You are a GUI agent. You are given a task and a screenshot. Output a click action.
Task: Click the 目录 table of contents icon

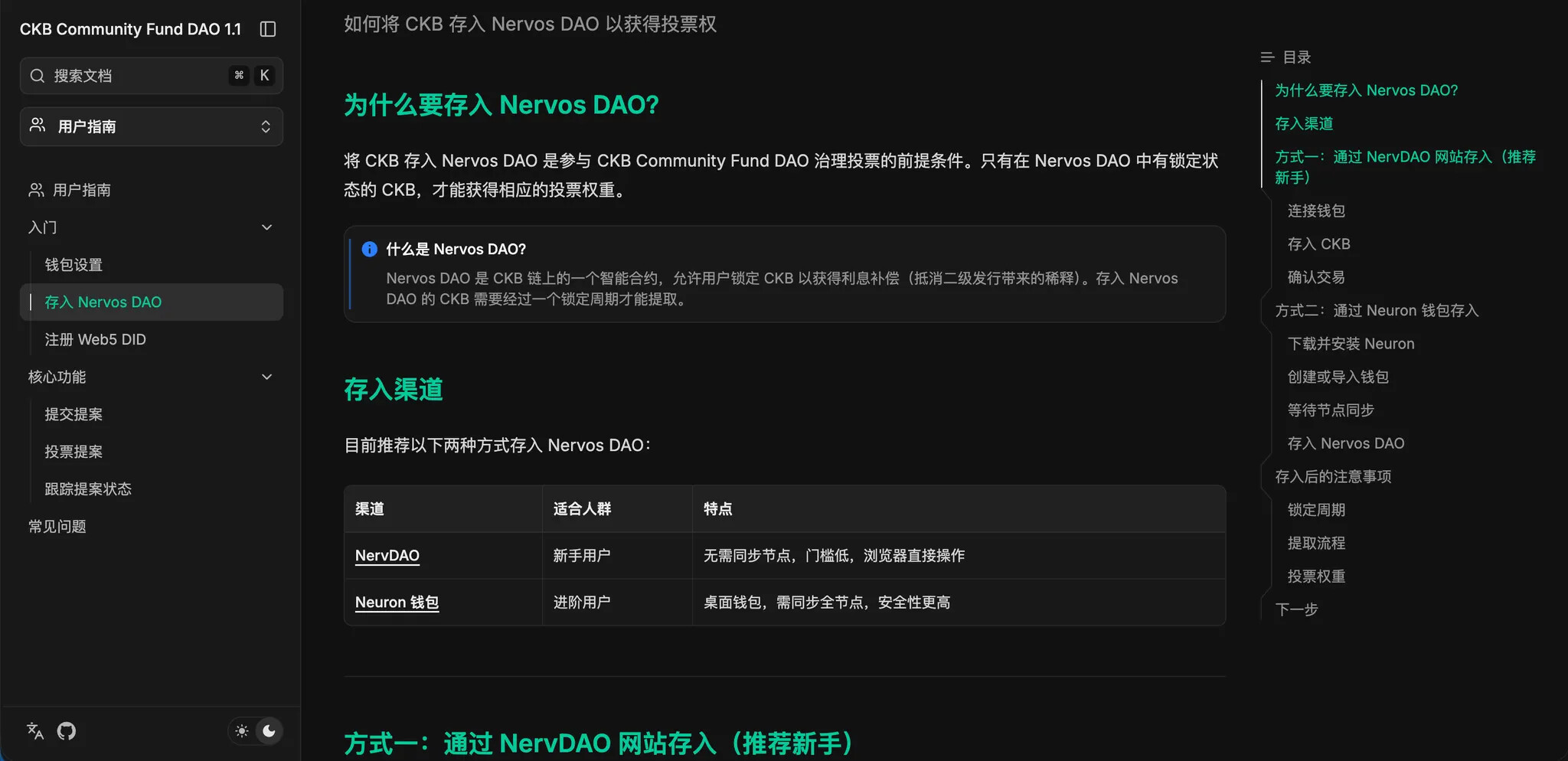(1267, 57)
